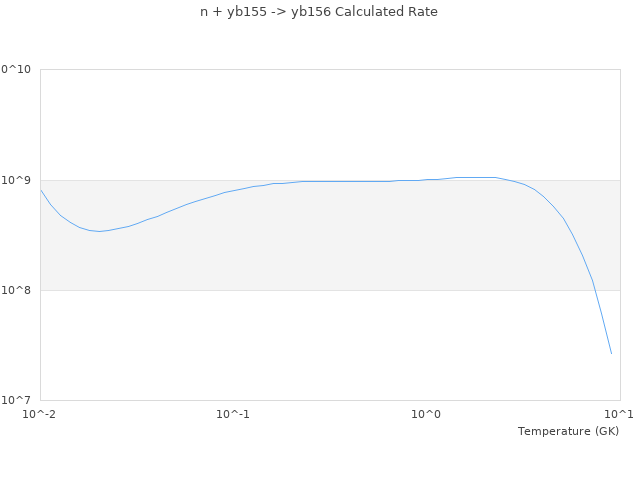Click the curve's highest plateau right of 10^0
Viewport: 640px width, 480px height.
(475, 177)
